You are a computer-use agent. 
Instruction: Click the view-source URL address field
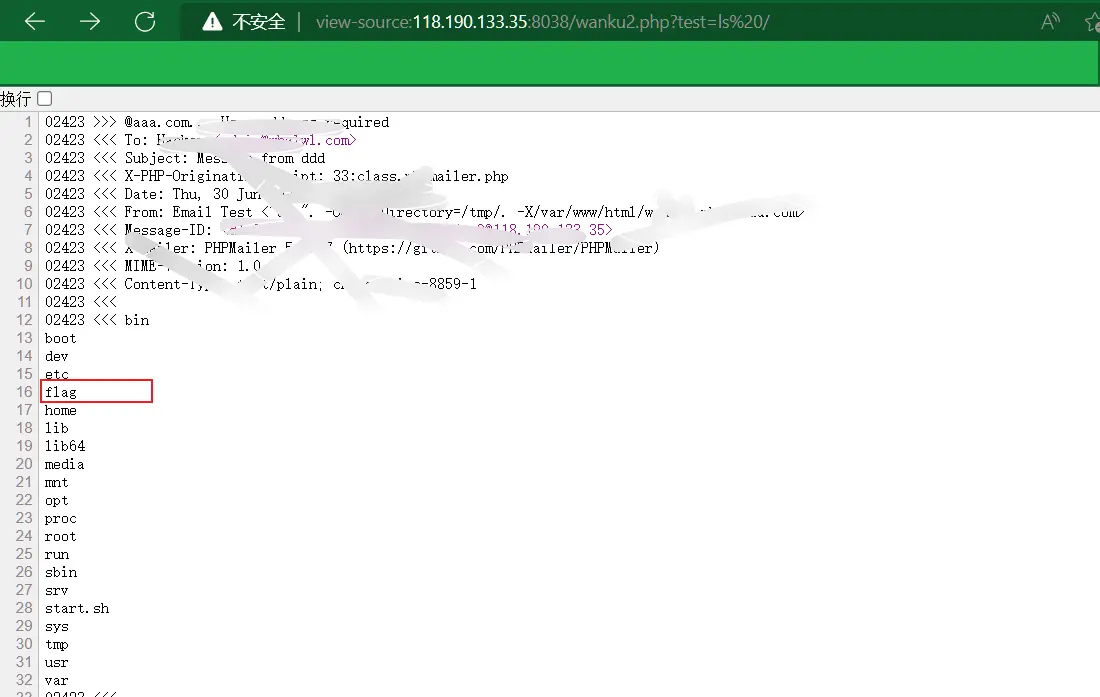point(542,22)
